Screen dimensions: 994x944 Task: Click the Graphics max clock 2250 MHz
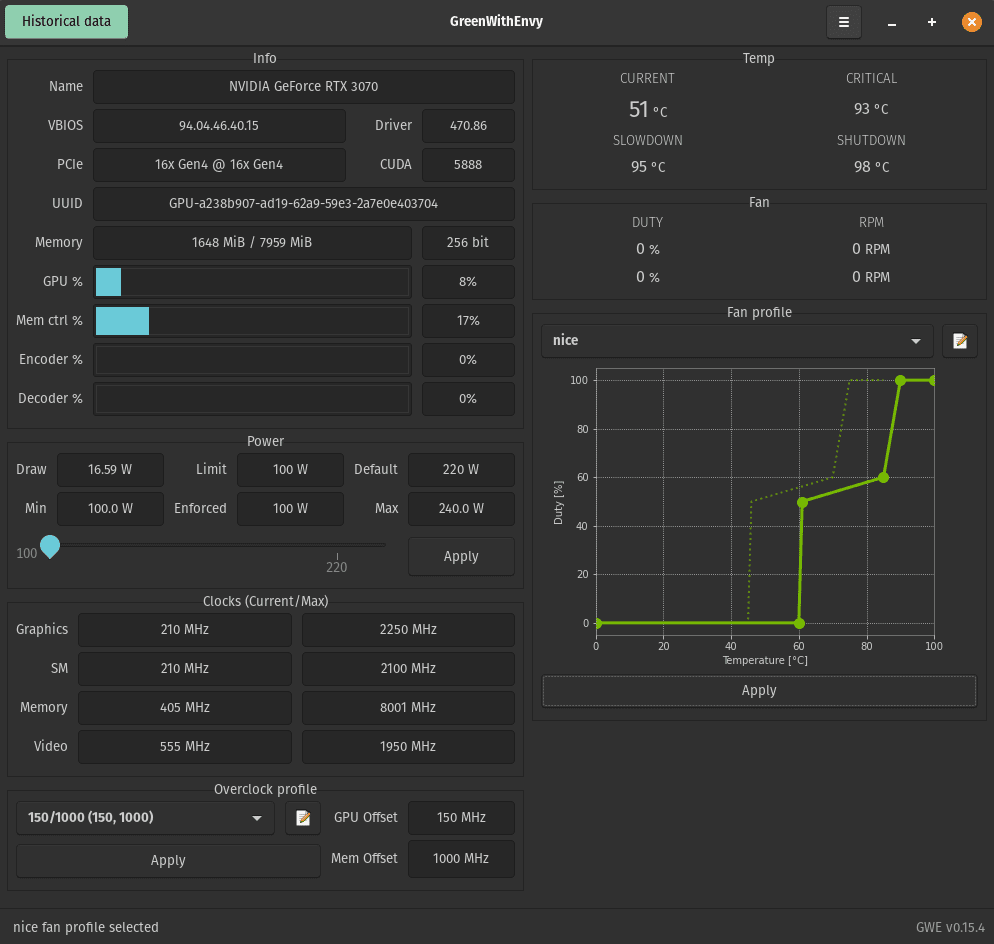pyautogui.click(x=408, y=630)
